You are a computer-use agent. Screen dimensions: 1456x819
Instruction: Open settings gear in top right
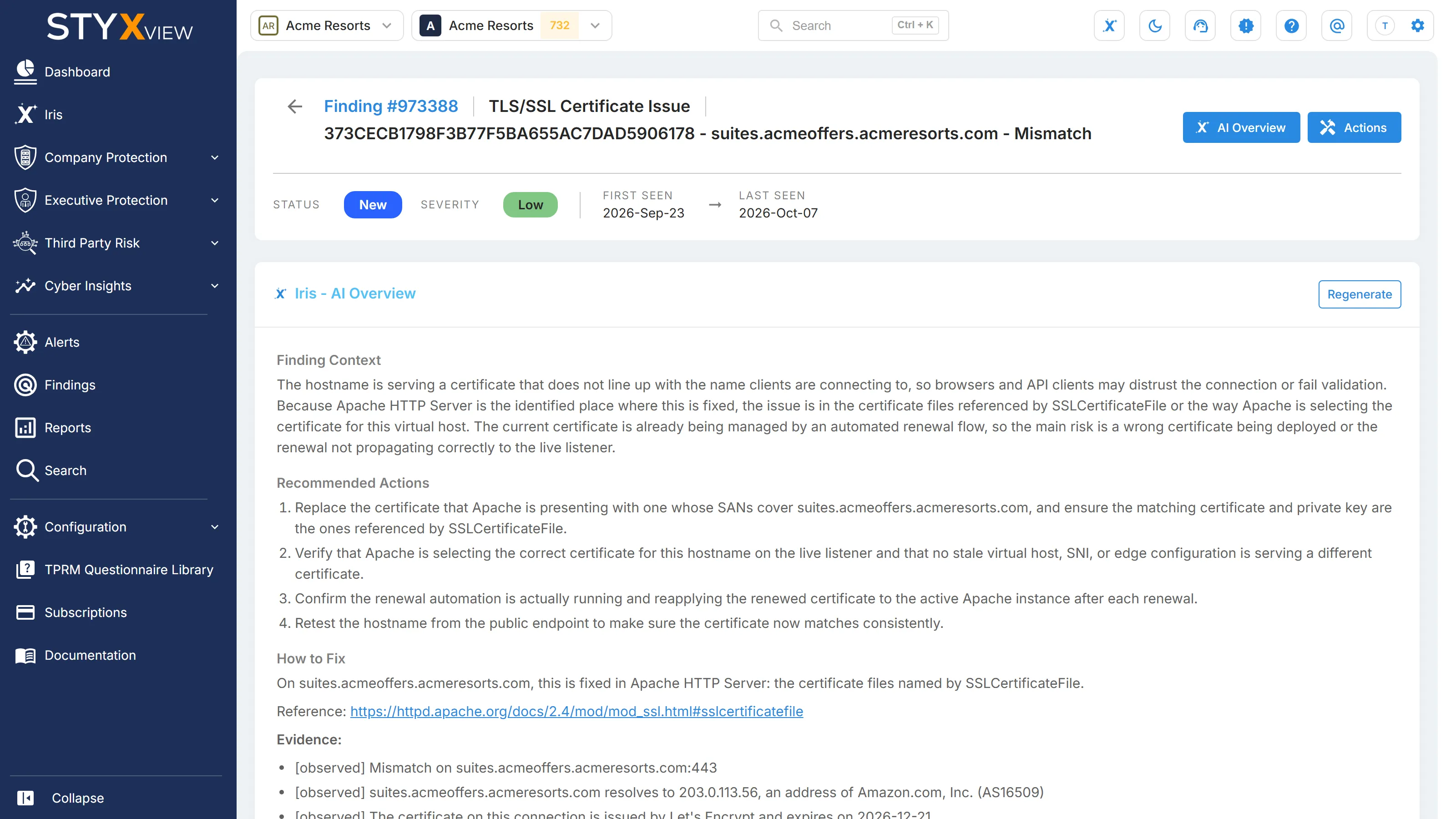pos(1418,25)
